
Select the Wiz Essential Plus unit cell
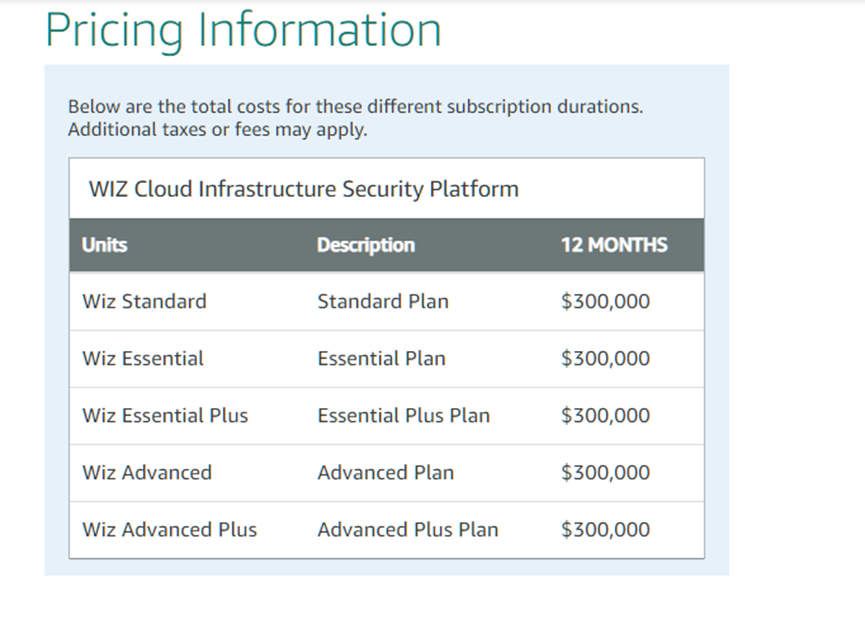[165, 415]
